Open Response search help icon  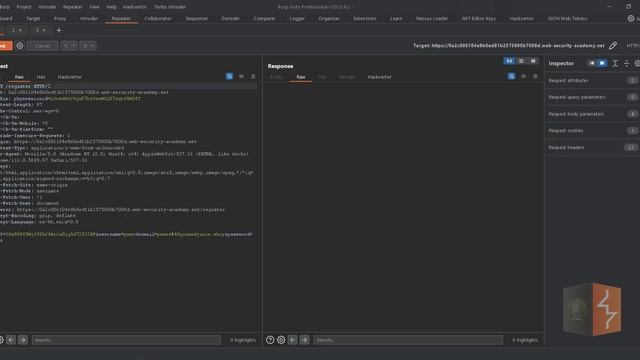pos(270,340)
